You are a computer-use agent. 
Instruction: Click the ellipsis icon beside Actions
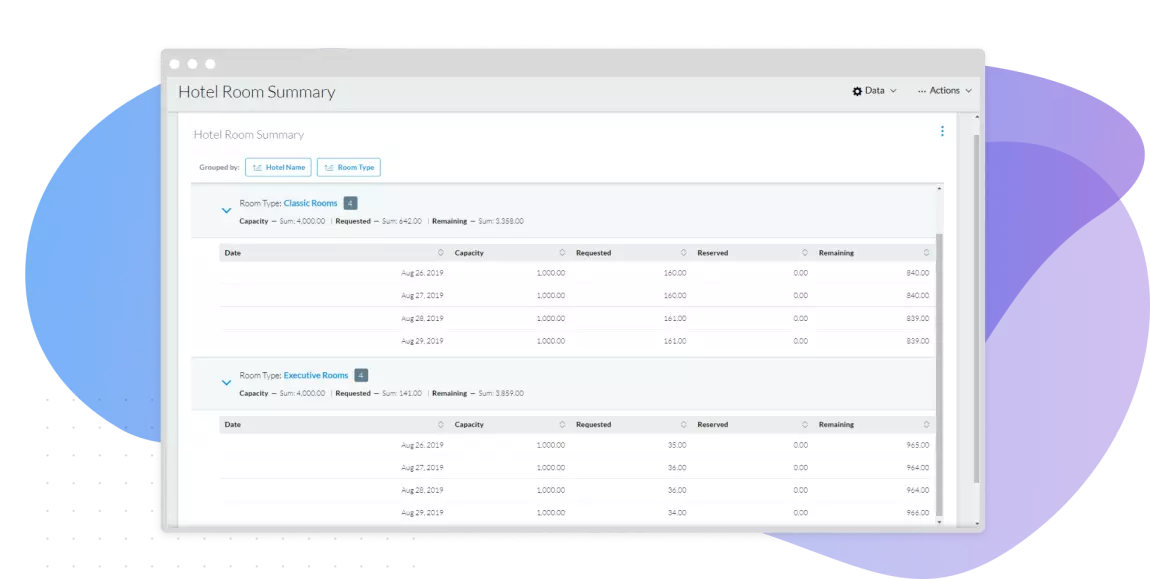point(922,89)
